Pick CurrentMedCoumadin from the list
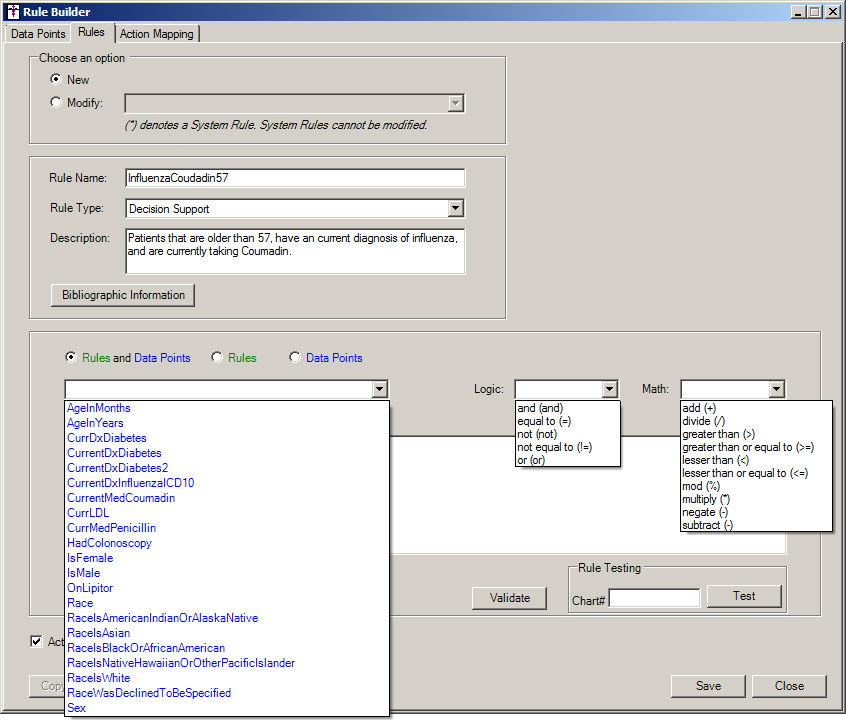This screenshot has width=846, height=720. click(x=121, y=498)
